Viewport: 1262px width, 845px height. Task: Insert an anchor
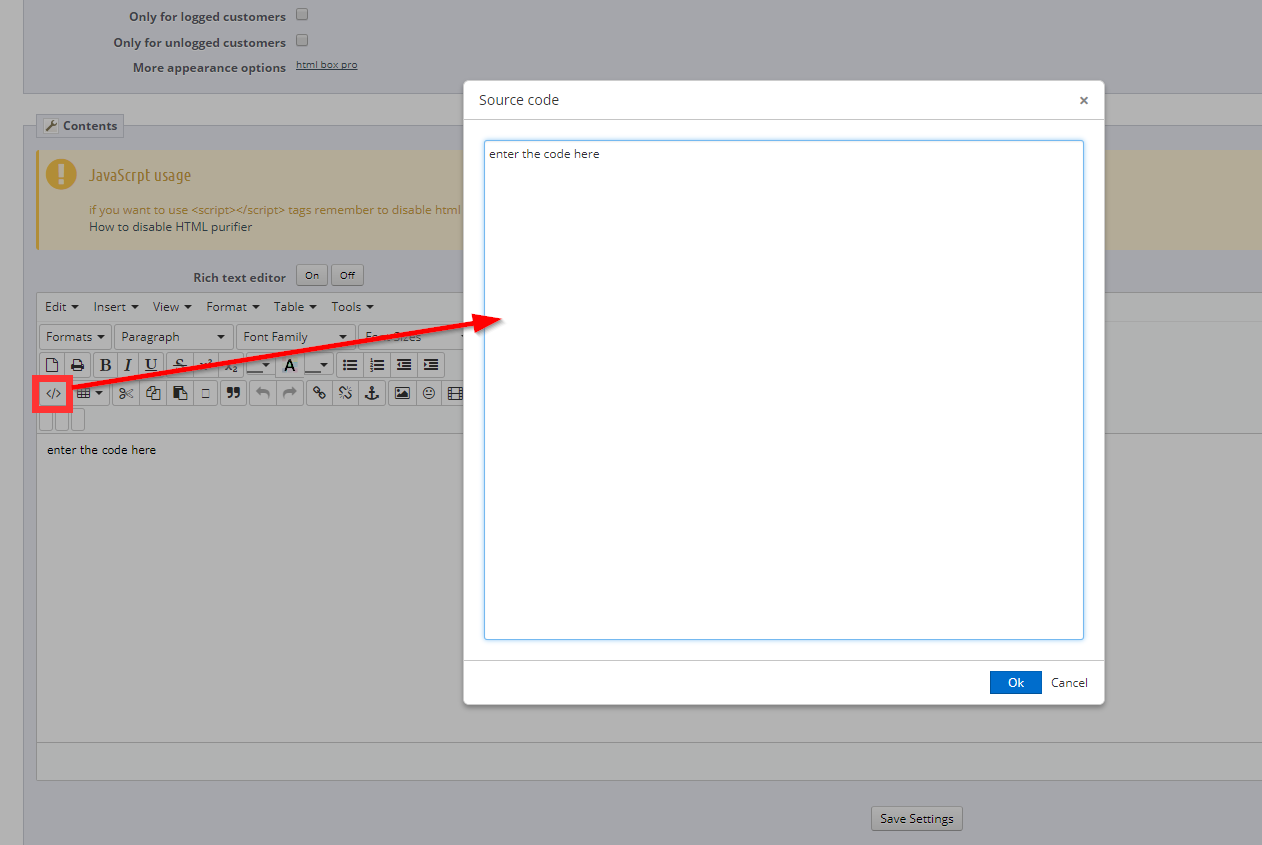click(372, 393)
